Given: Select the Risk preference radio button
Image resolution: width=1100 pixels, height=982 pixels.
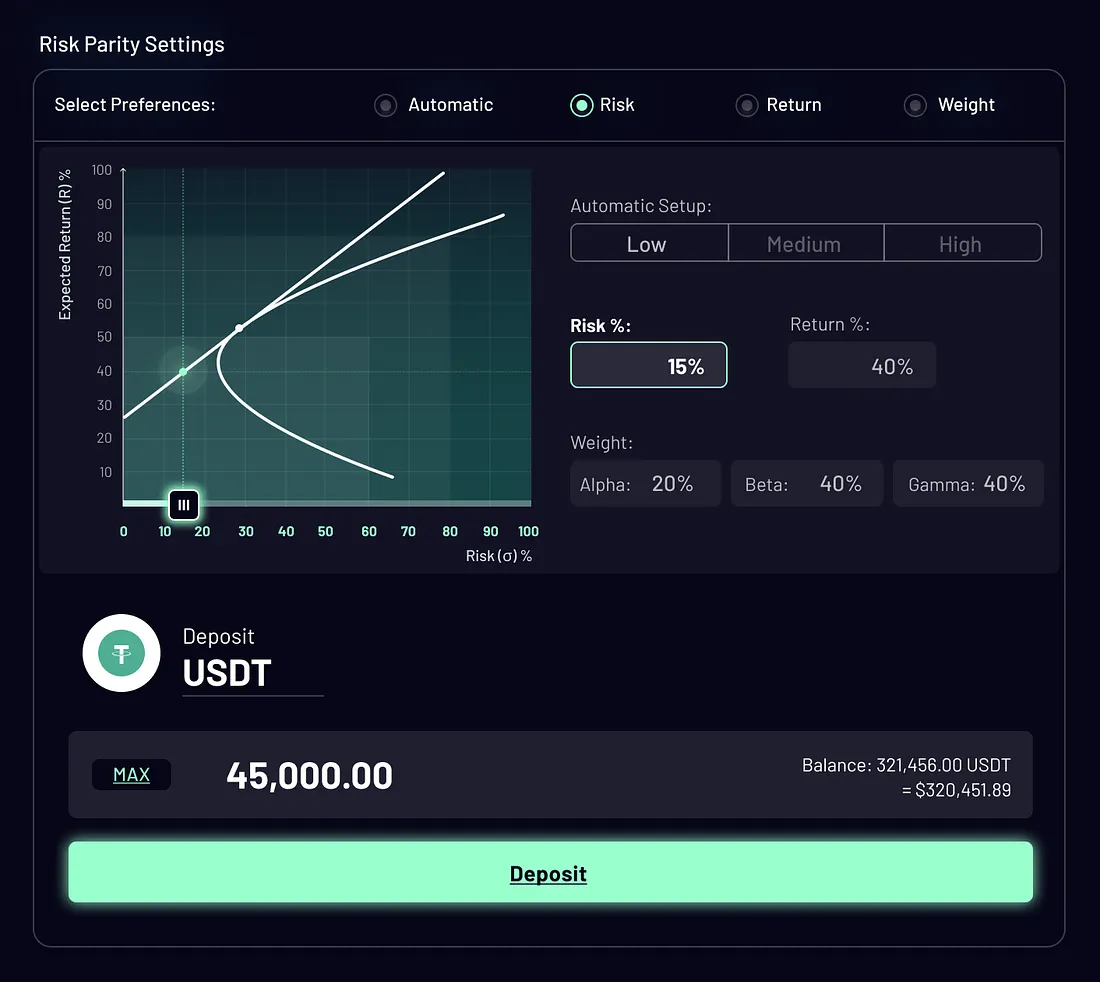Looking at the screenshot, I should coord(581,105).
